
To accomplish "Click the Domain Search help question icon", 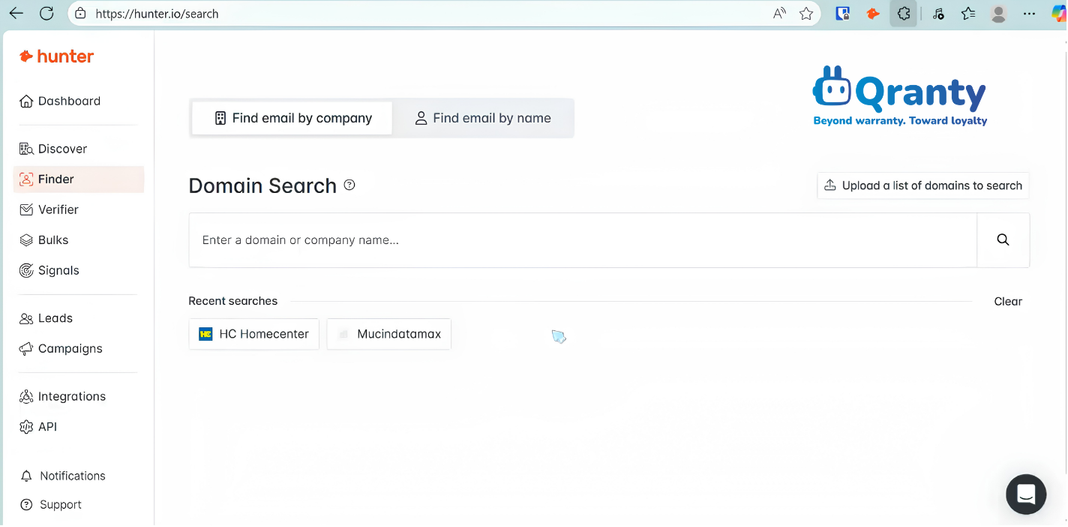I will click(x=349, y=185).
